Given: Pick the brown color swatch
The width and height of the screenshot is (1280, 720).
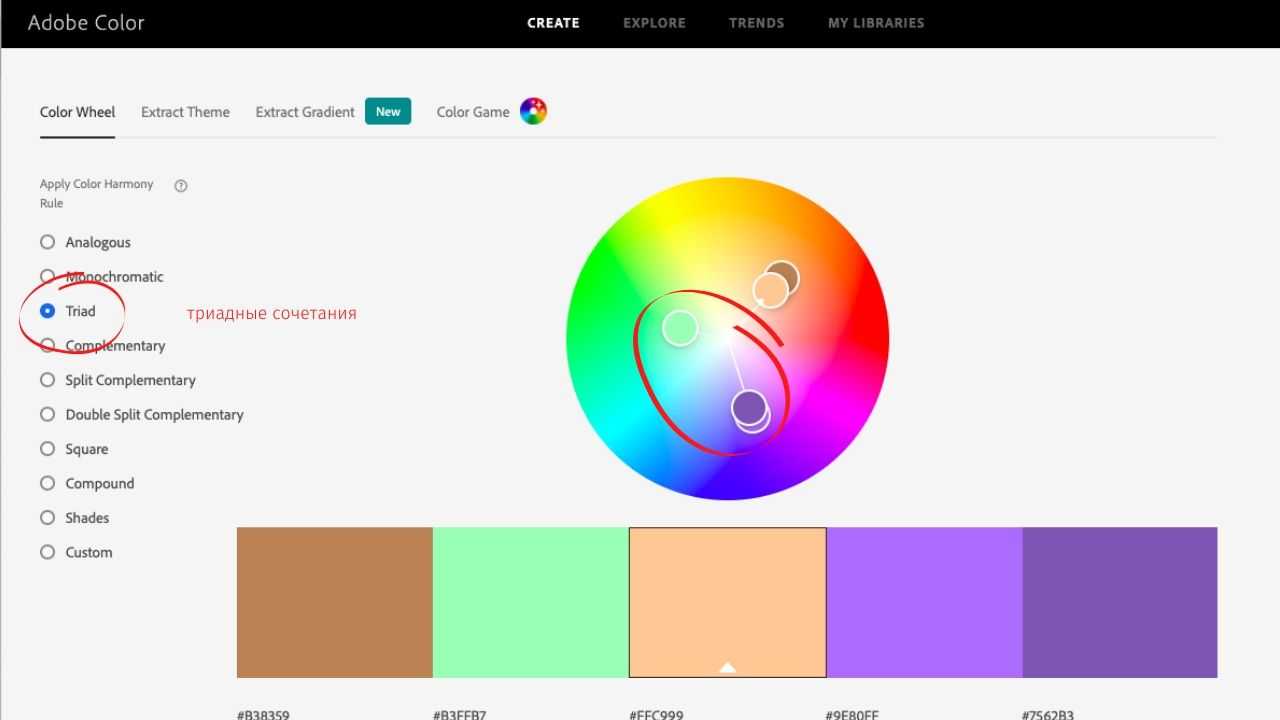Looking at the screenshot, I should (334, 602).
